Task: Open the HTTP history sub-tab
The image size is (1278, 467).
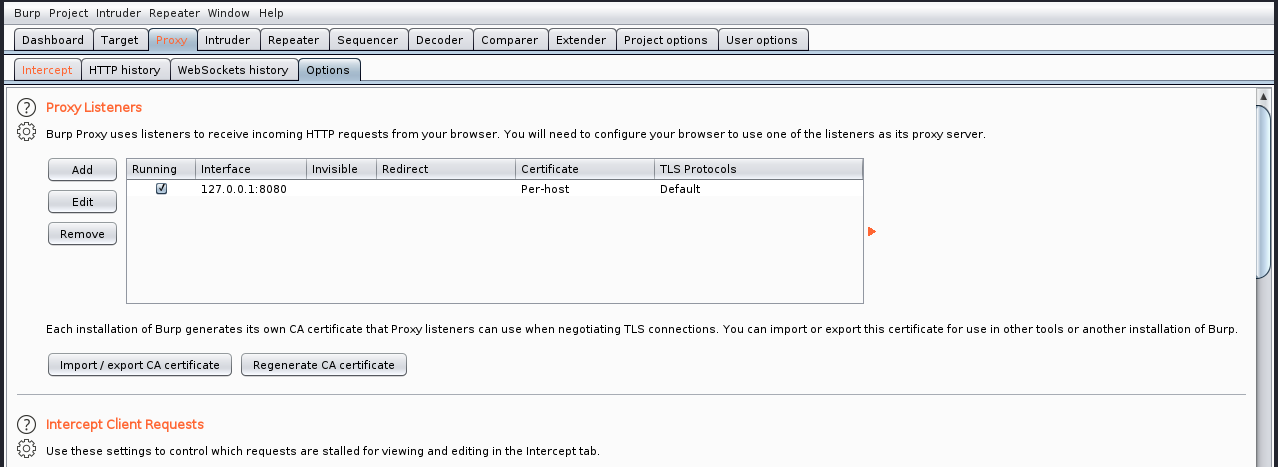Action: coord(124,70)
